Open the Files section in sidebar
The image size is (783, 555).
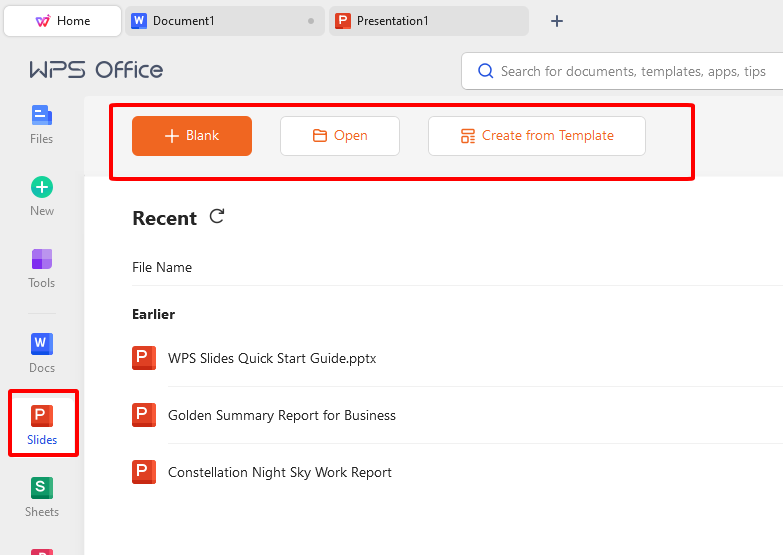(x=41, y=125)
